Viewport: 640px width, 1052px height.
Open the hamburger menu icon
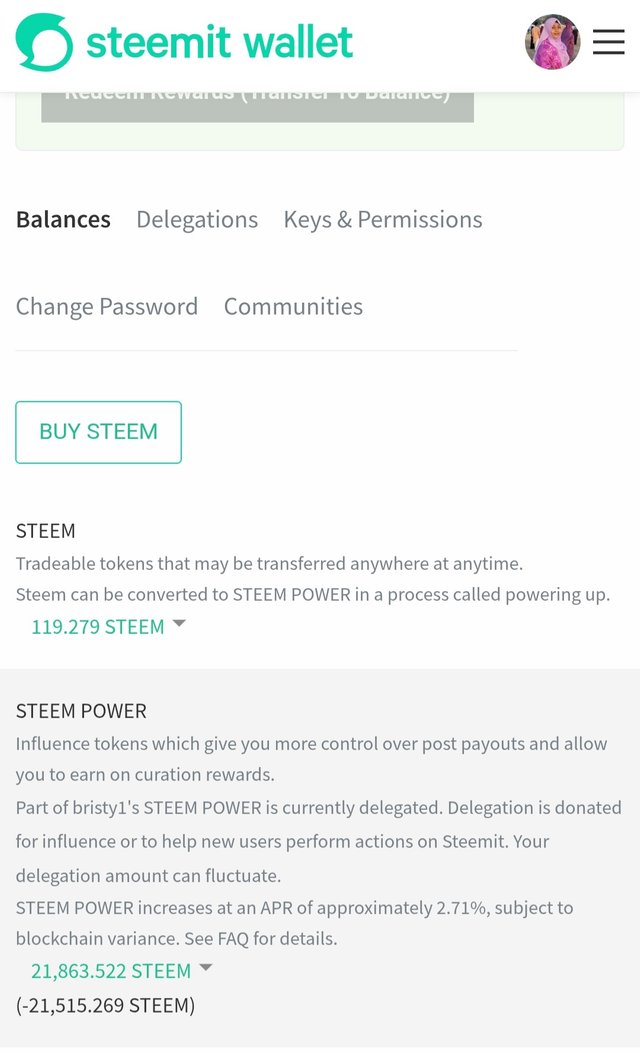[608, 42]
